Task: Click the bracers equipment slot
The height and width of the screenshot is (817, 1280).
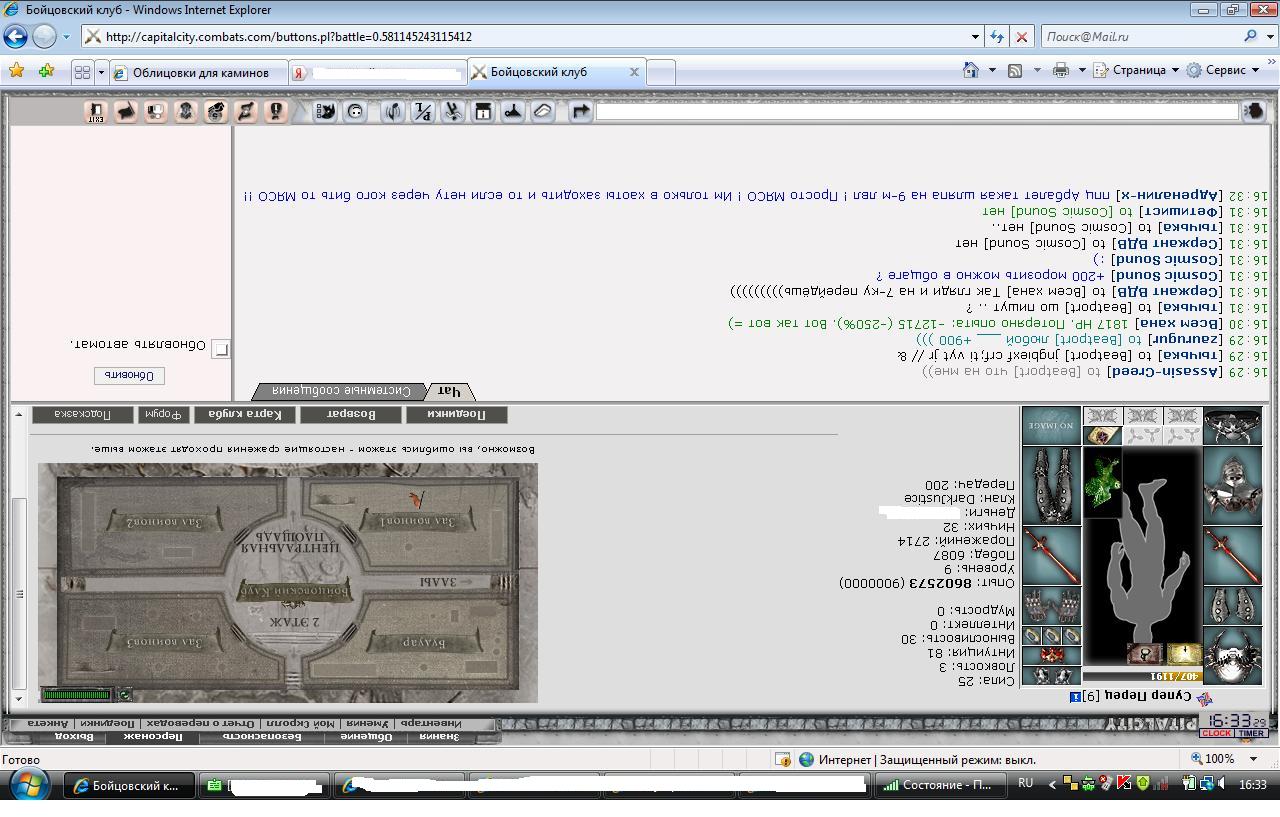Action: coord(1232,606)
